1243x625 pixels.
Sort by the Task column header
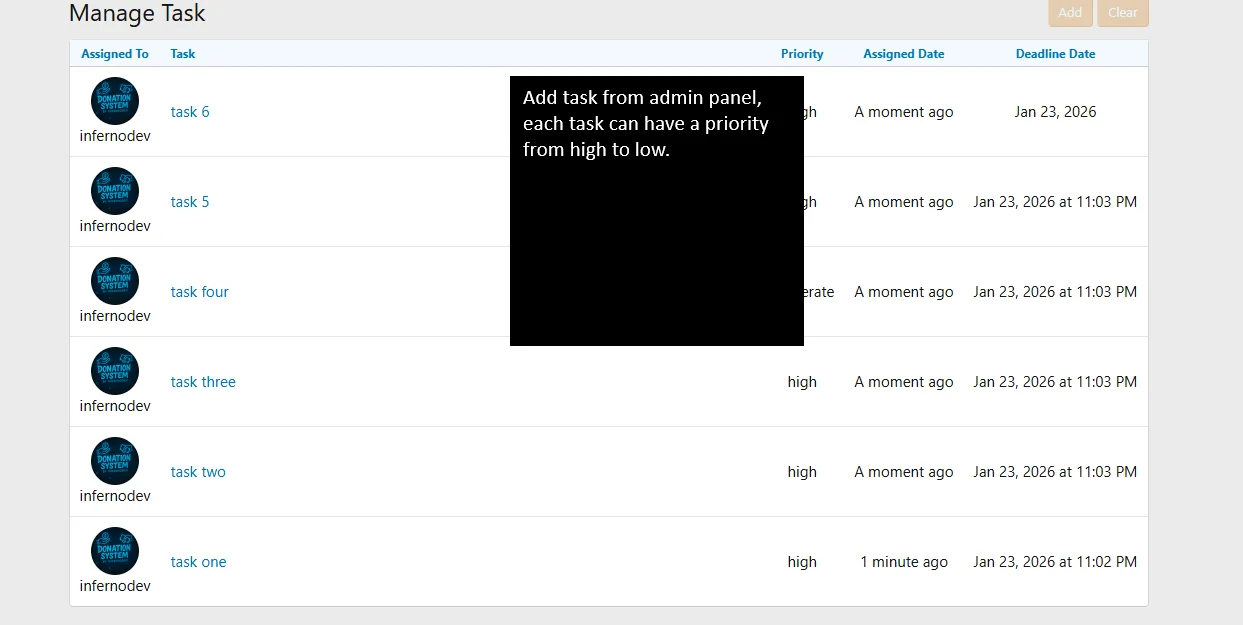point(183,54)
